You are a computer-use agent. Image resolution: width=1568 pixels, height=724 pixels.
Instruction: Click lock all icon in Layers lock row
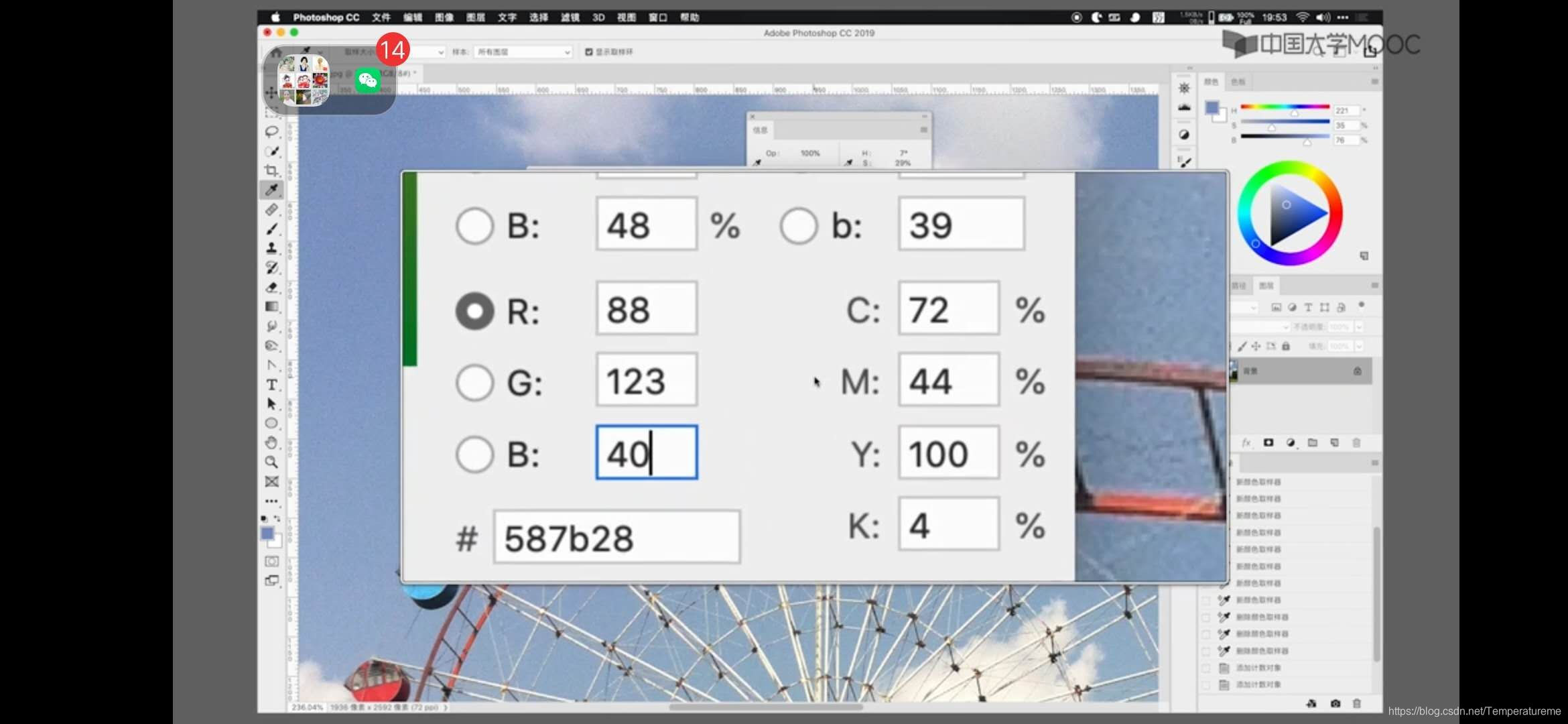coord(1286,346)
